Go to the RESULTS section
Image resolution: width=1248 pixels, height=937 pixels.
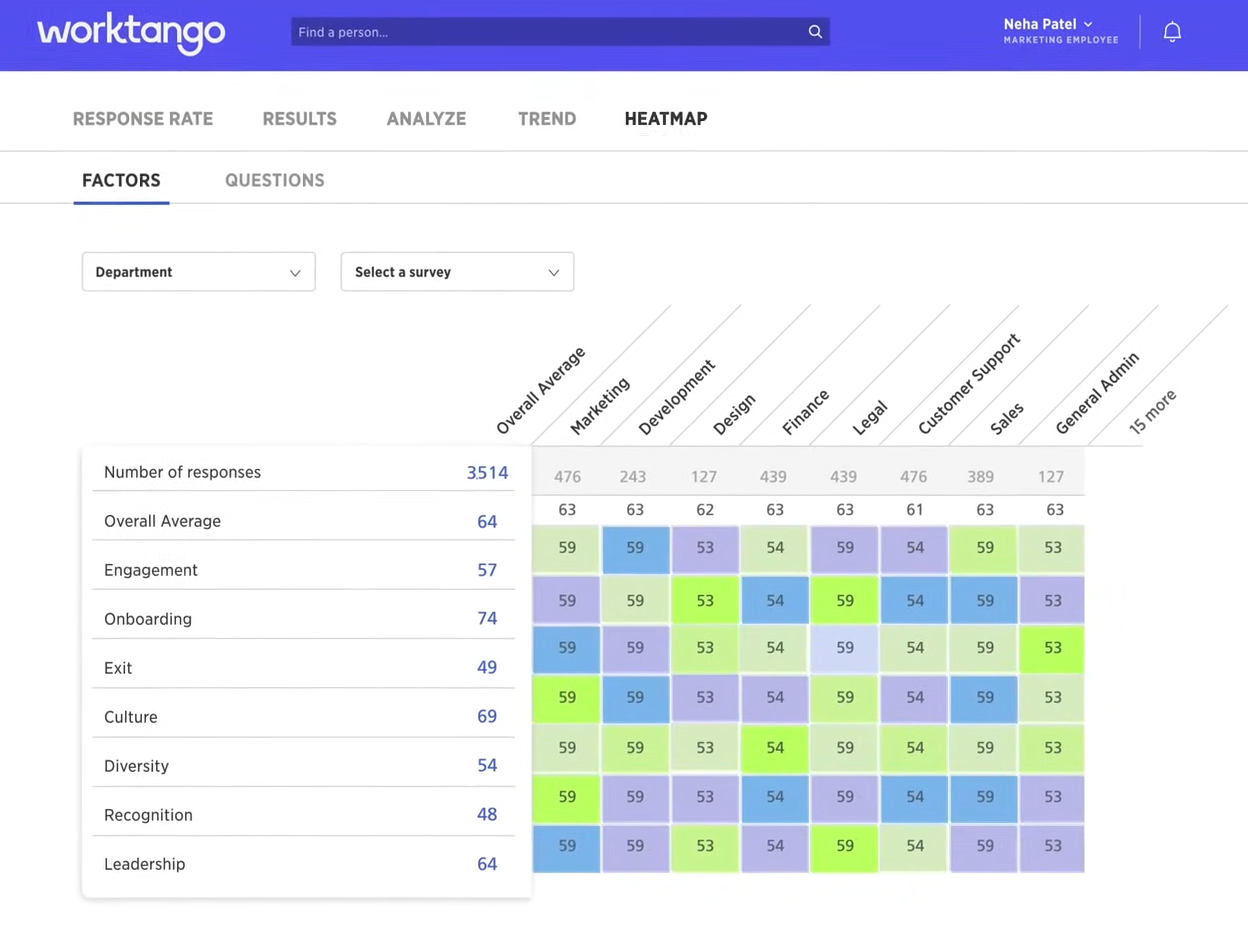click(299, 118)
